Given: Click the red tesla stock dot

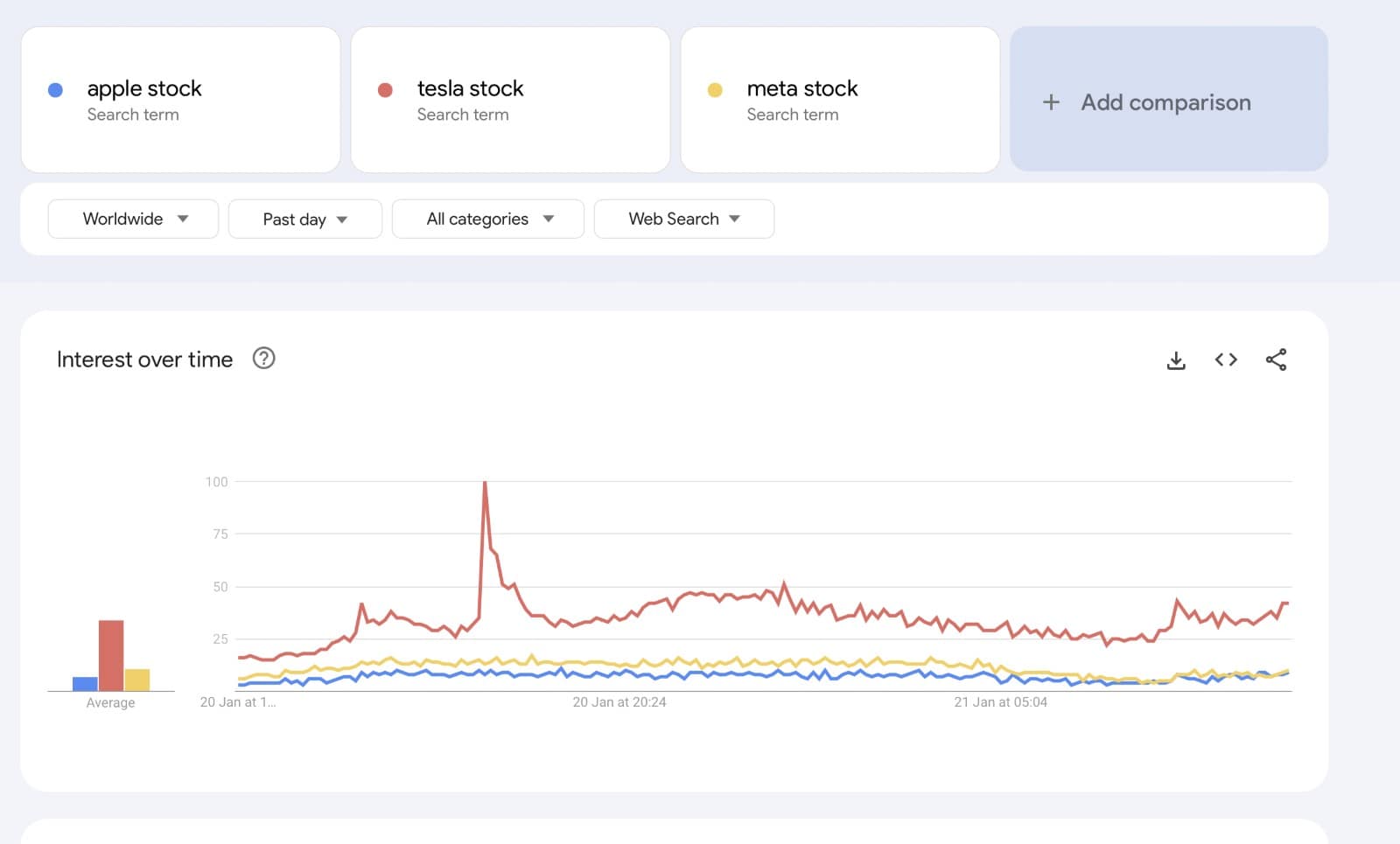Looking at the screenshot, I should 385,90.
